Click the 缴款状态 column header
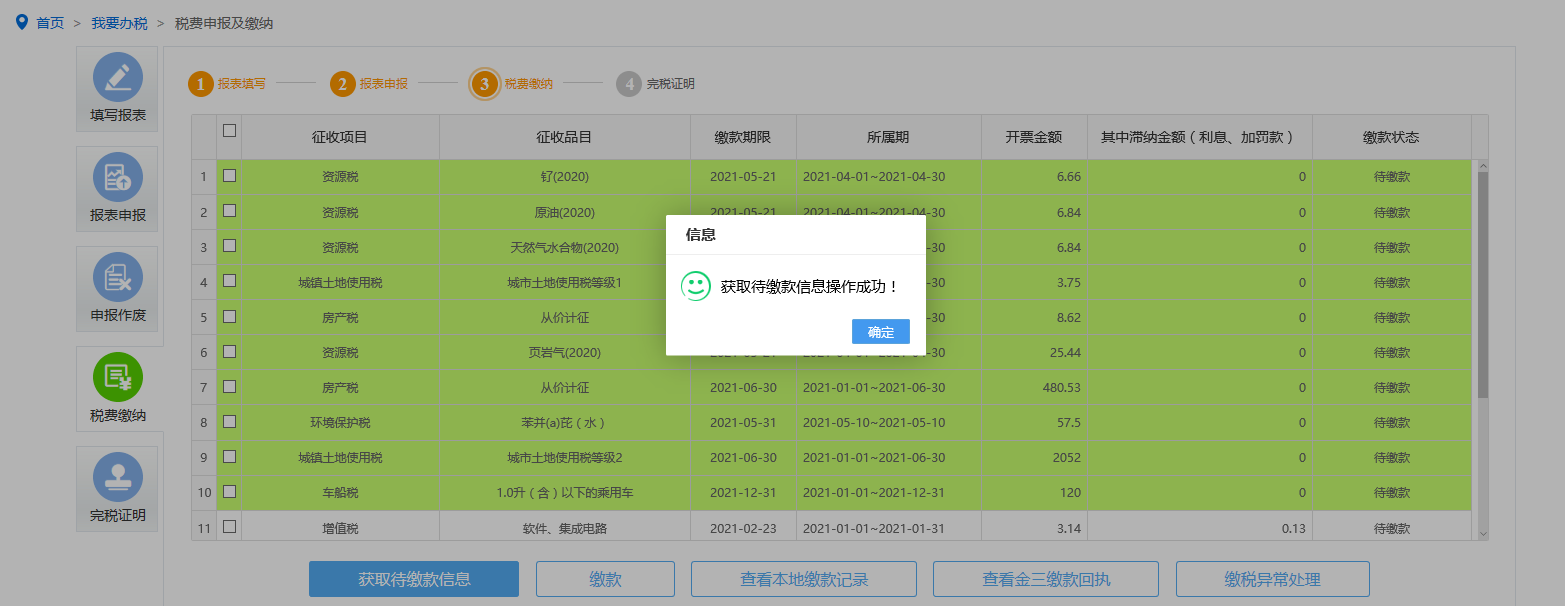 pyautogui.click(x=1391, y=137)
